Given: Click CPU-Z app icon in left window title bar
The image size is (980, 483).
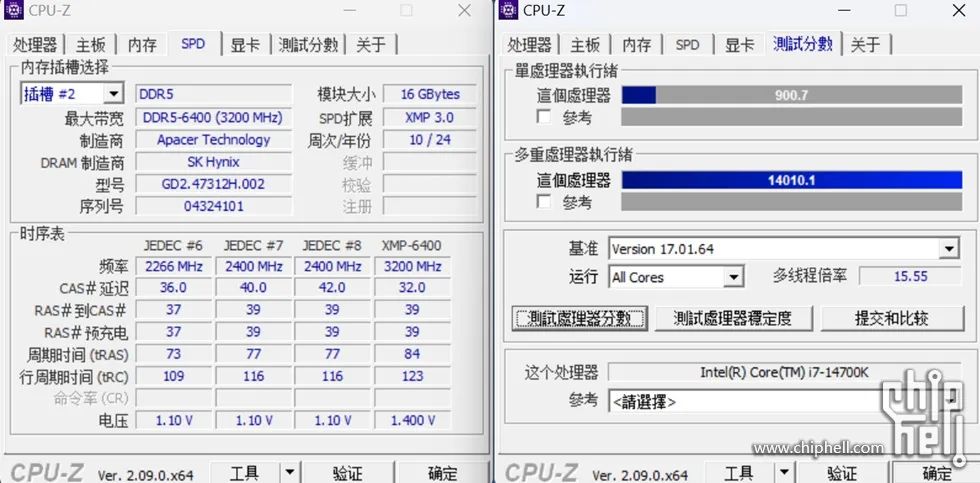Looking at the screenshot, I should pyautogui.click(x=13, y=10).
